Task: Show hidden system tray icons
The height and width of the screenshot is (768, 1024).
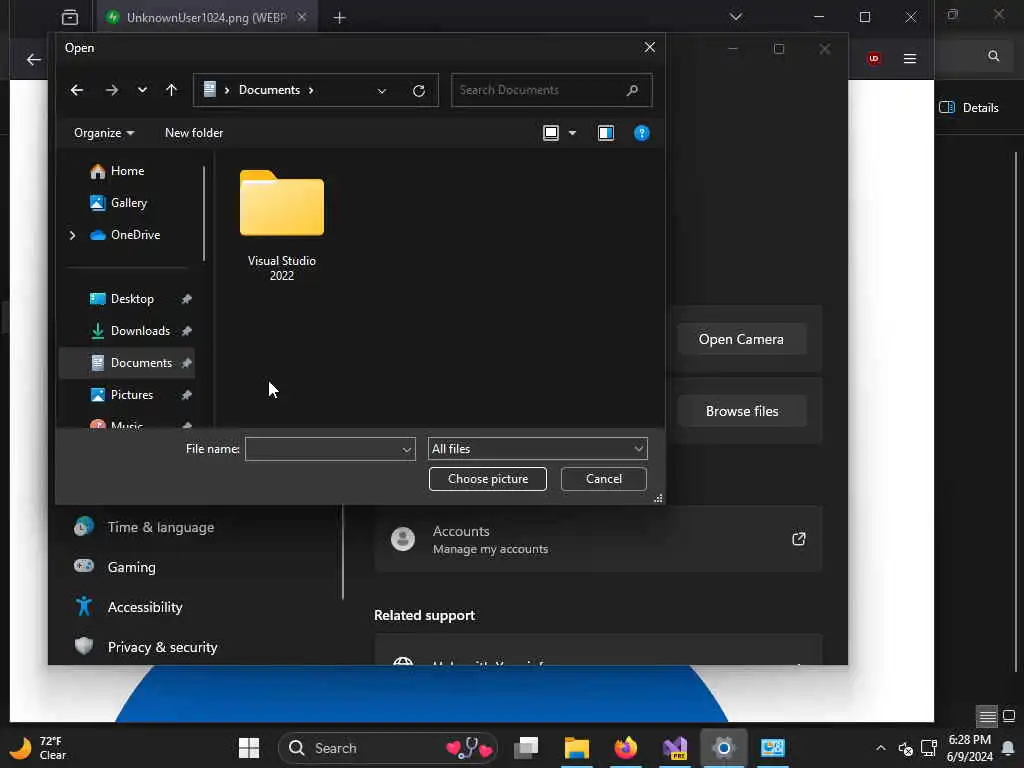Action: point(881,748)
